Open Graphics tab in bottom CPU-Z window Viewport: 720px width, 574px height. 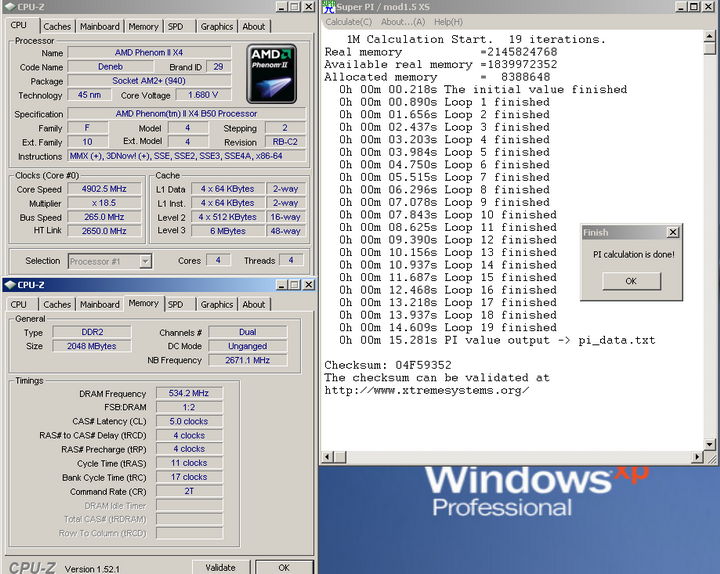click(217, 304)
